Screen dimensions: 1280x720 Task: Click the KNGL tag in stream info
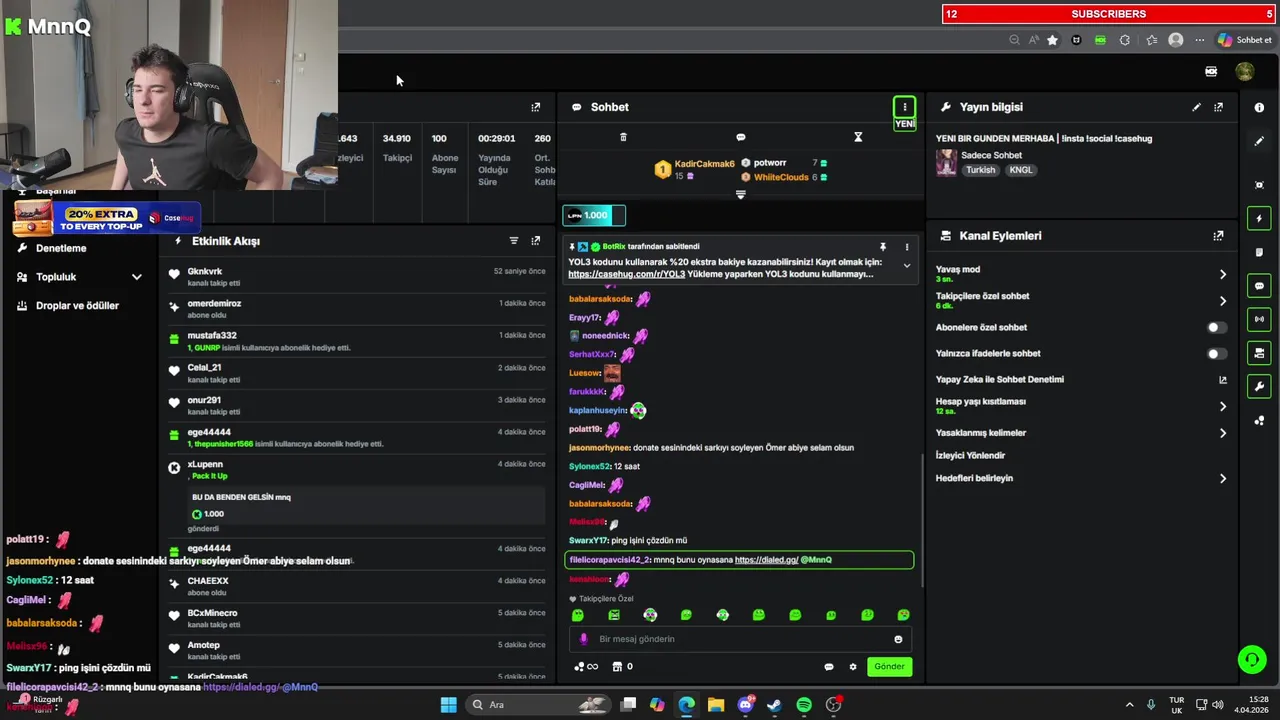[x=1021, y=170]
